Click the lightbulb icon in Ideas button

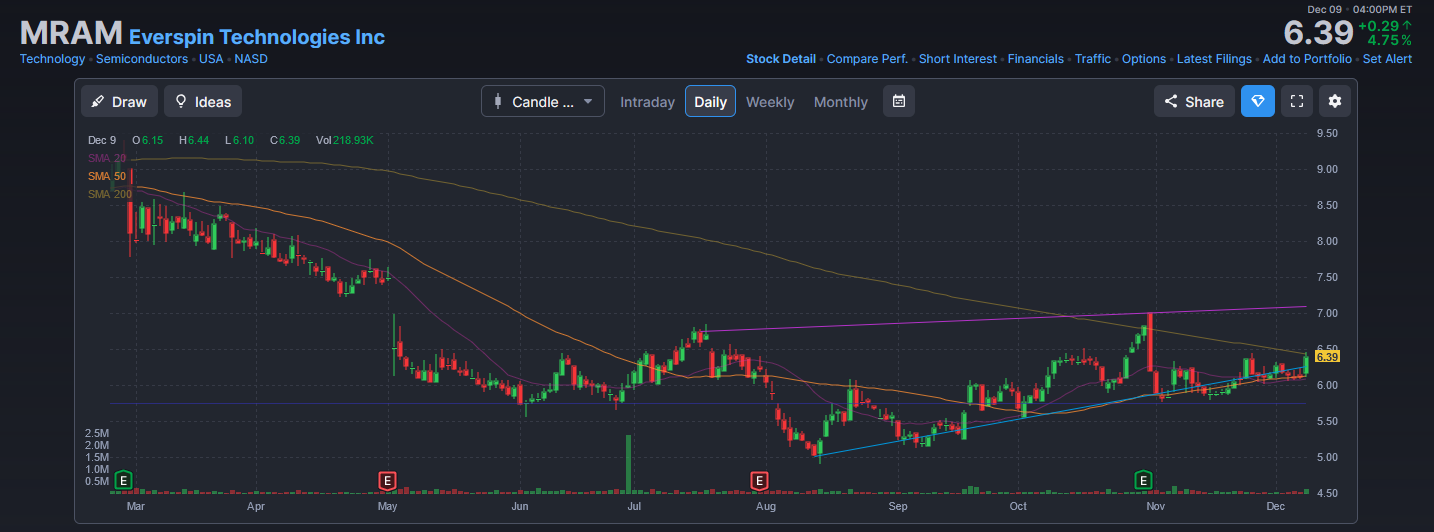[x=181, y=101]
